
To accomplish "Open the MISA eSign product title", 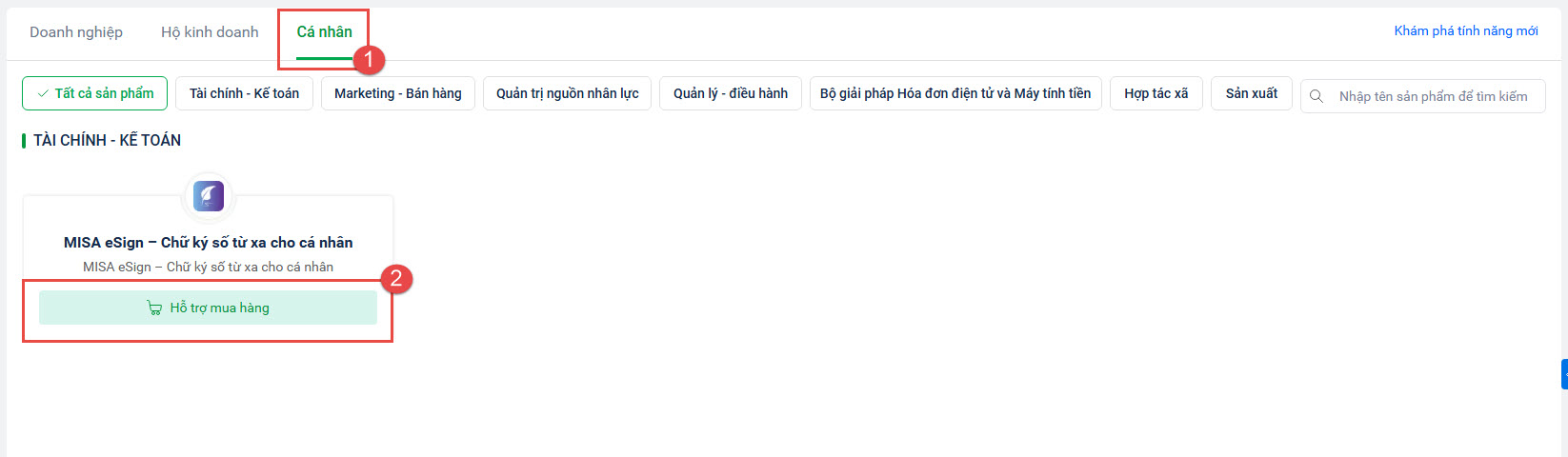I will (209, 243).
